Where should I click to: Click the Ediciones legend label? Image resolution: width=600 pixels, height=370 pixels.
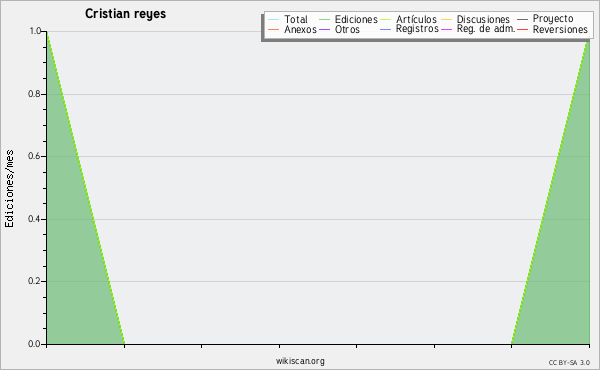pyautogui.click(x=356, y=19)
